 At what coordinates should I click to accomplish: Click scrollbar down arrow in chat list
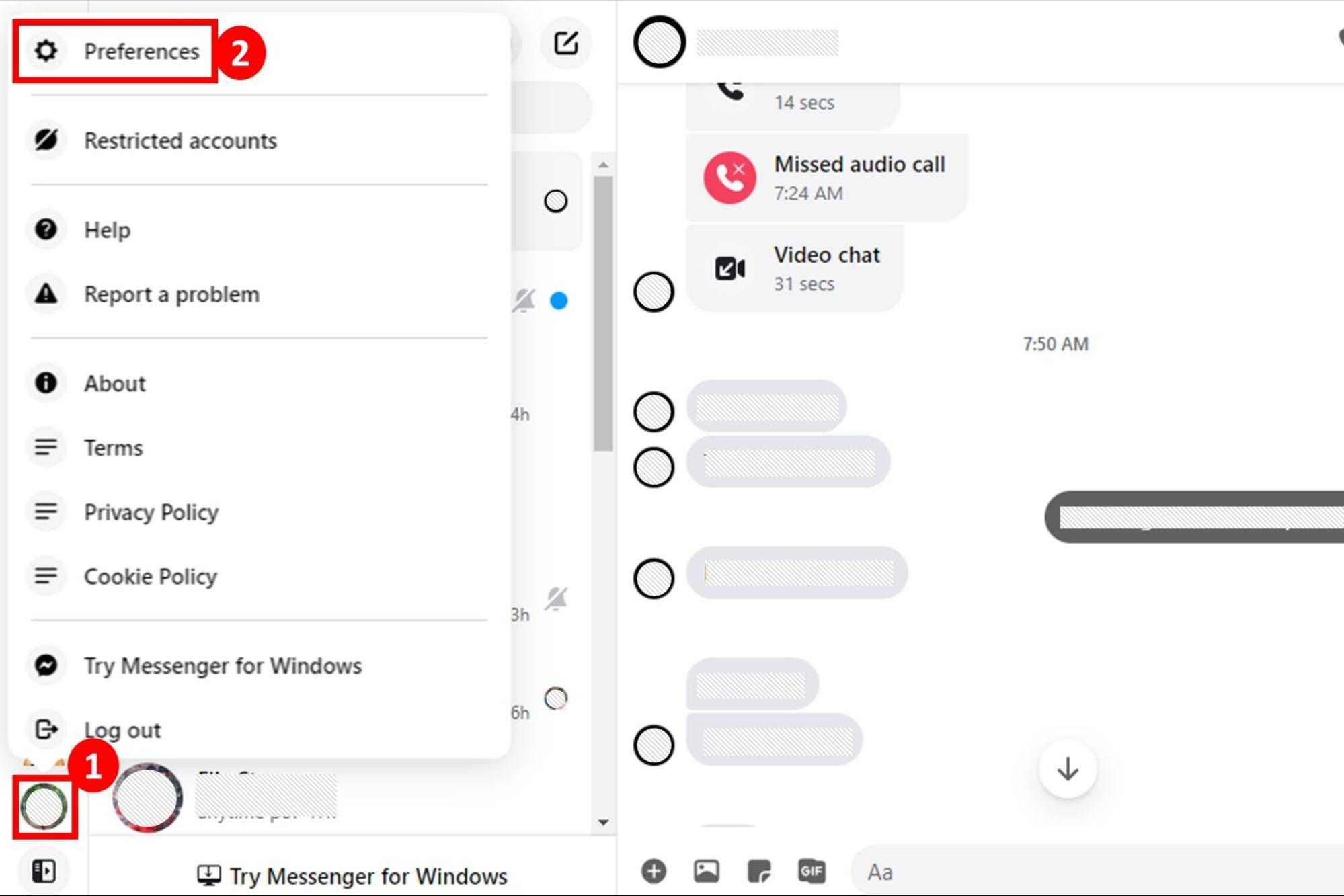(603, 822)
